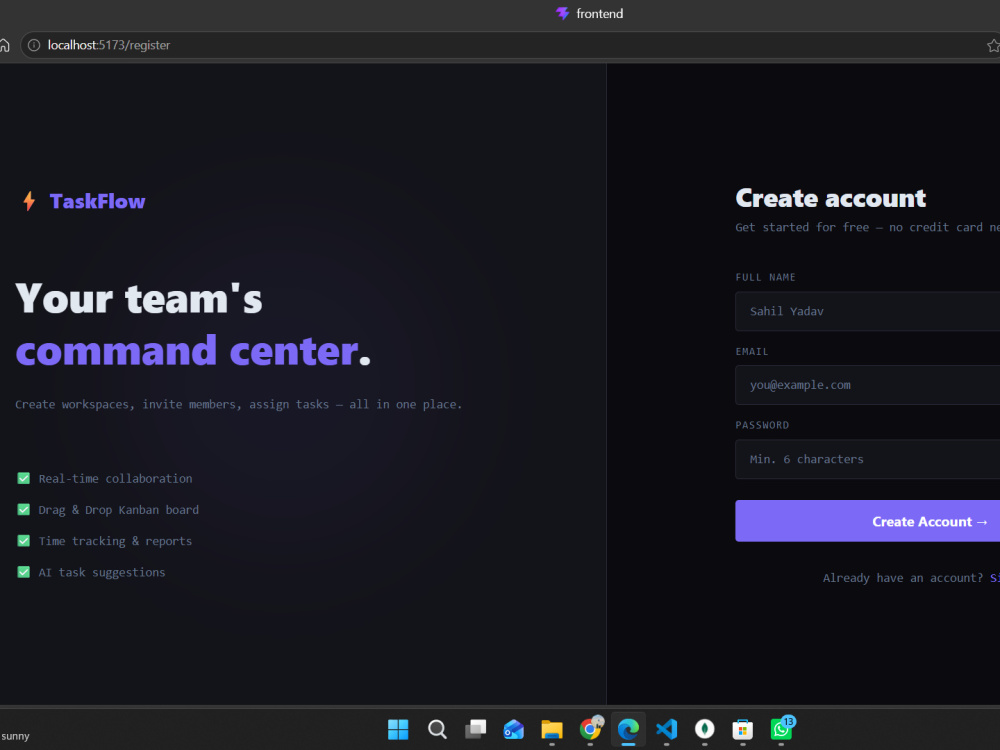Image resolution: width=1000 pixels, height=750 pixels.
Task: Click the FULL NAME field label
Action: pyautogui.click(x=765, y=277)
